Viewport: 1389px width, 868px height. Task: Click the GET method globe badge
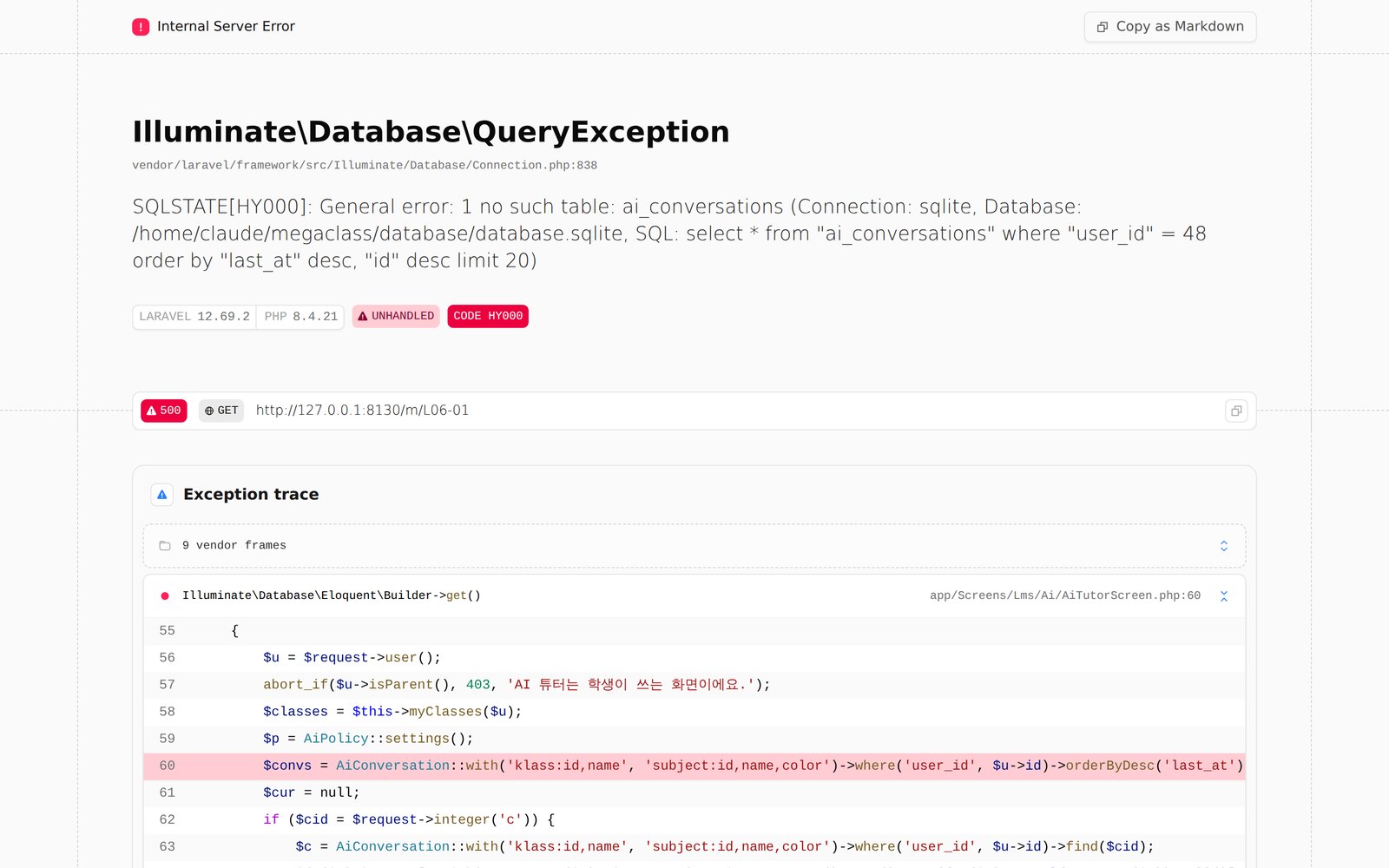coord(221,411)
